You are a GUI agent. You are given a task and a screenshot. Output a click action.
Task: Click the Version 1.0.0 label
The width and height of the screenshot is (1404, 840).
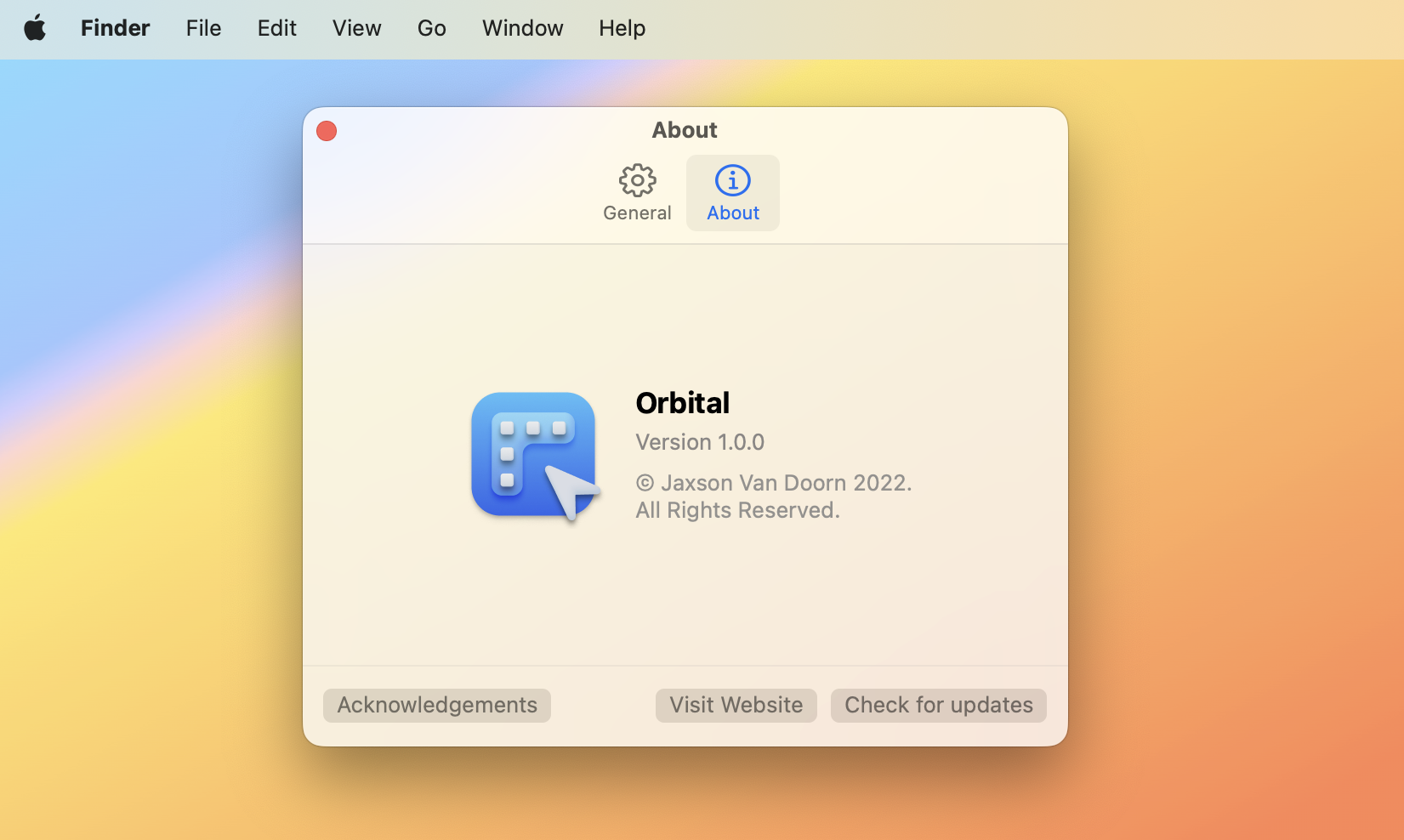[700, 442]
